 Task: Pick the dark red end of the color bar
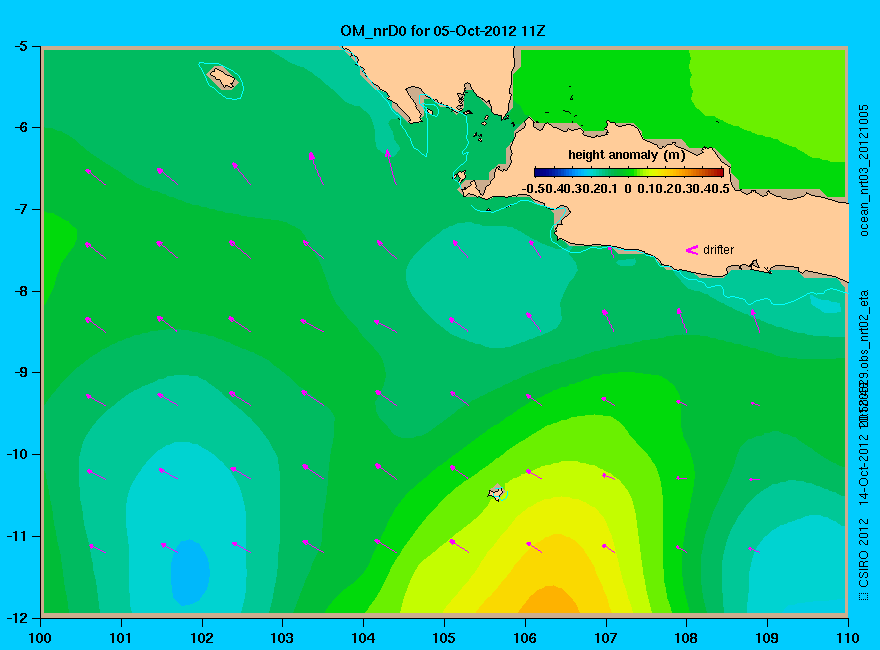(720, 172)
